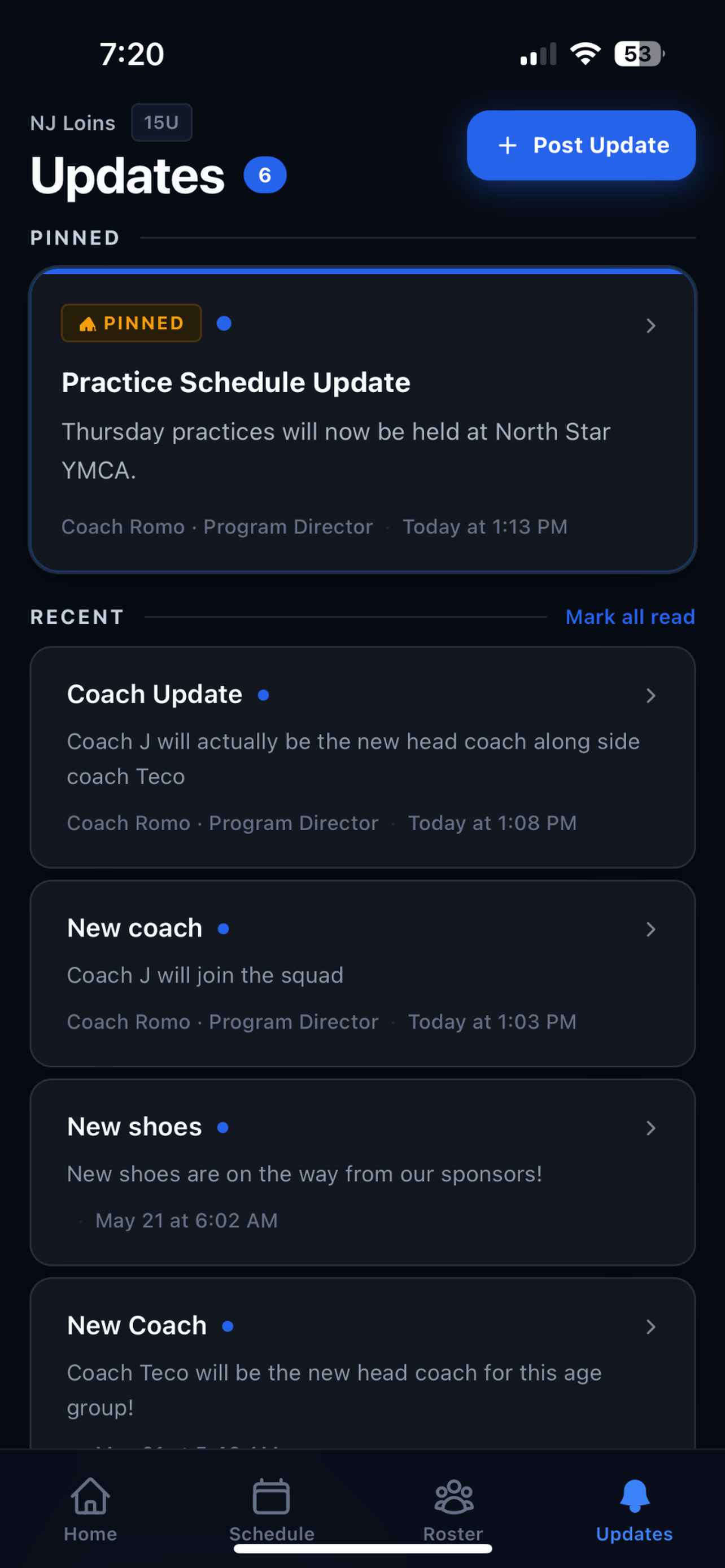Open the Schedule calendar icon
The width and height of the screenshot is (725, 1568).
(x=272, y=1496)
